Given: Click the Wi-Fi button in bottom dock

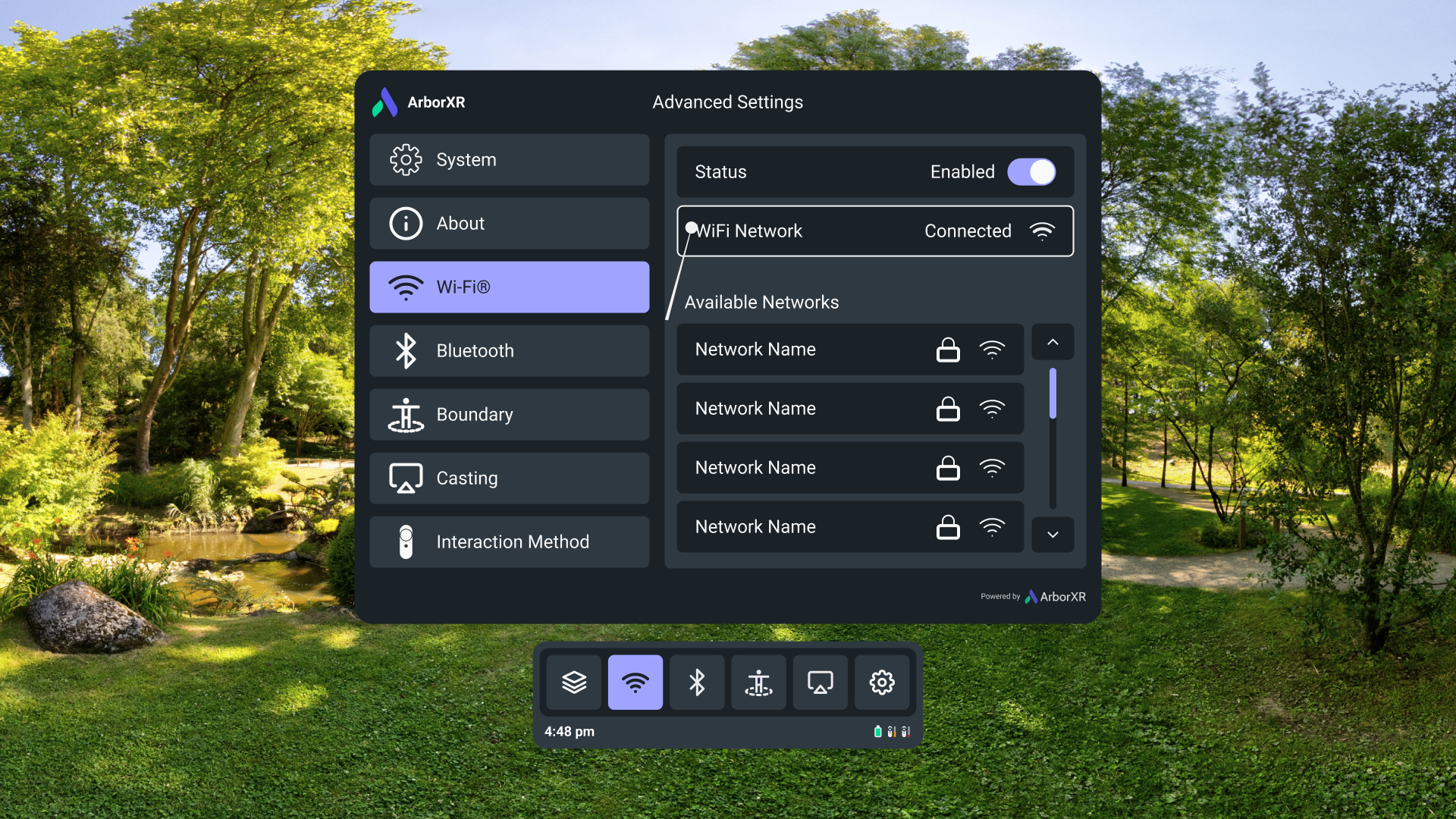Looking at the screenshot, I should tap(635, 682).
